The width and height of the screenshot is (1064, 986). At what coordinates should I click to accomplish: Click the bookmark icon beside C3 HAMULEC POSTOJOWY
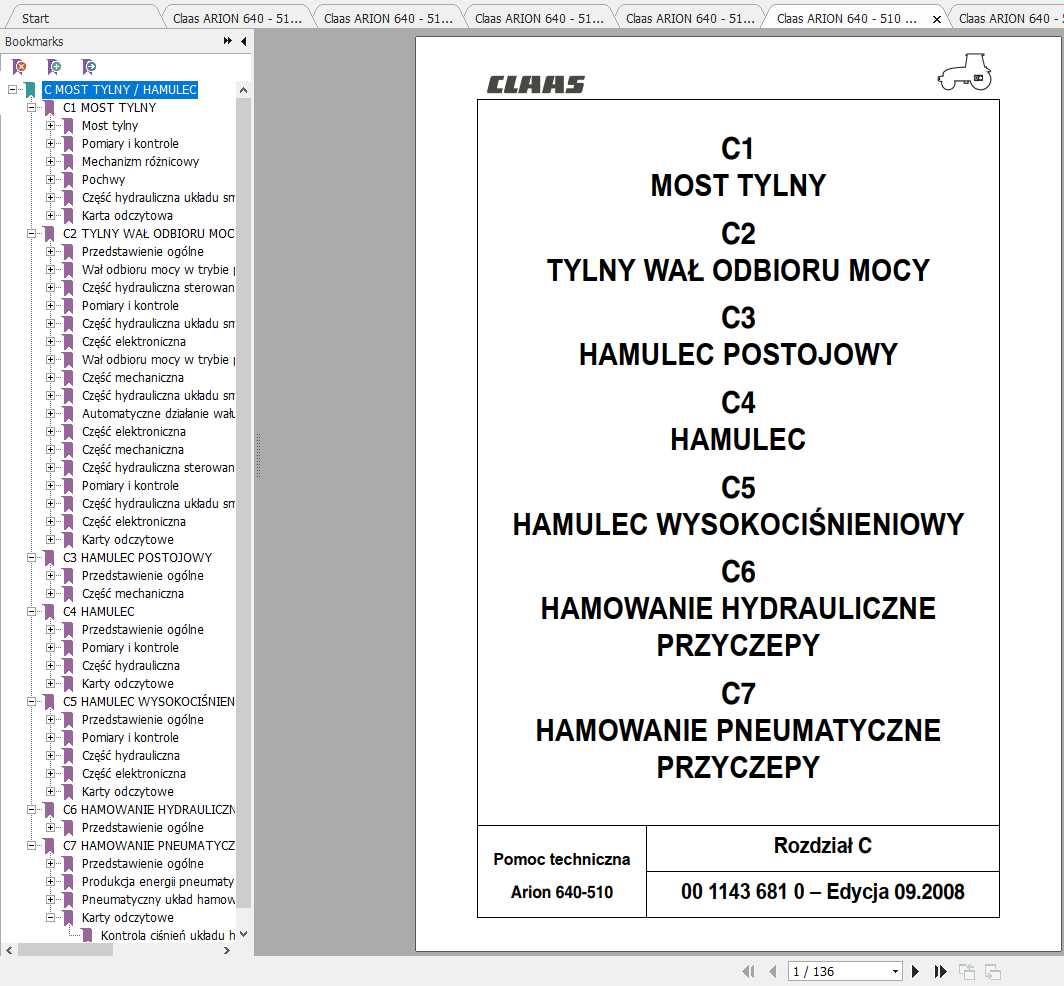click(50, 558)
